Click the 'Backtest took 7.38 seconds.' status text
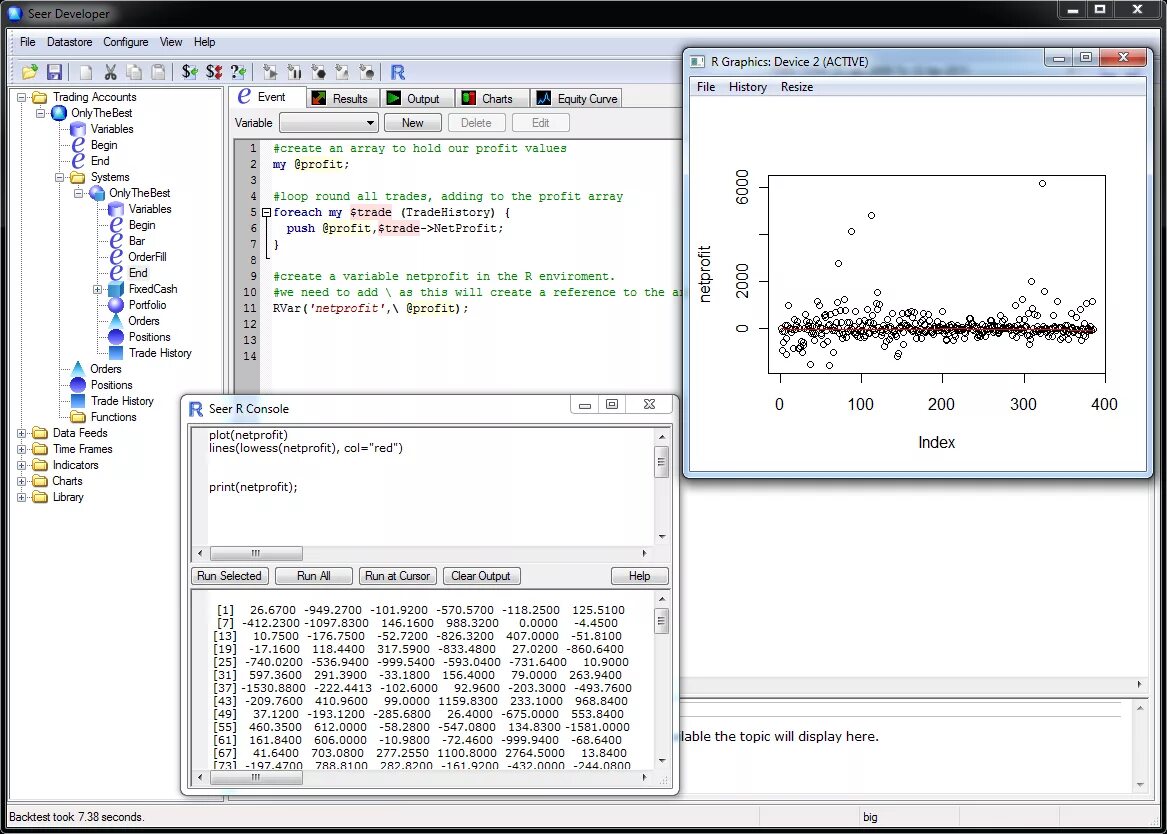This screenshot has height=834, width=1167. [x=77, y=817]
